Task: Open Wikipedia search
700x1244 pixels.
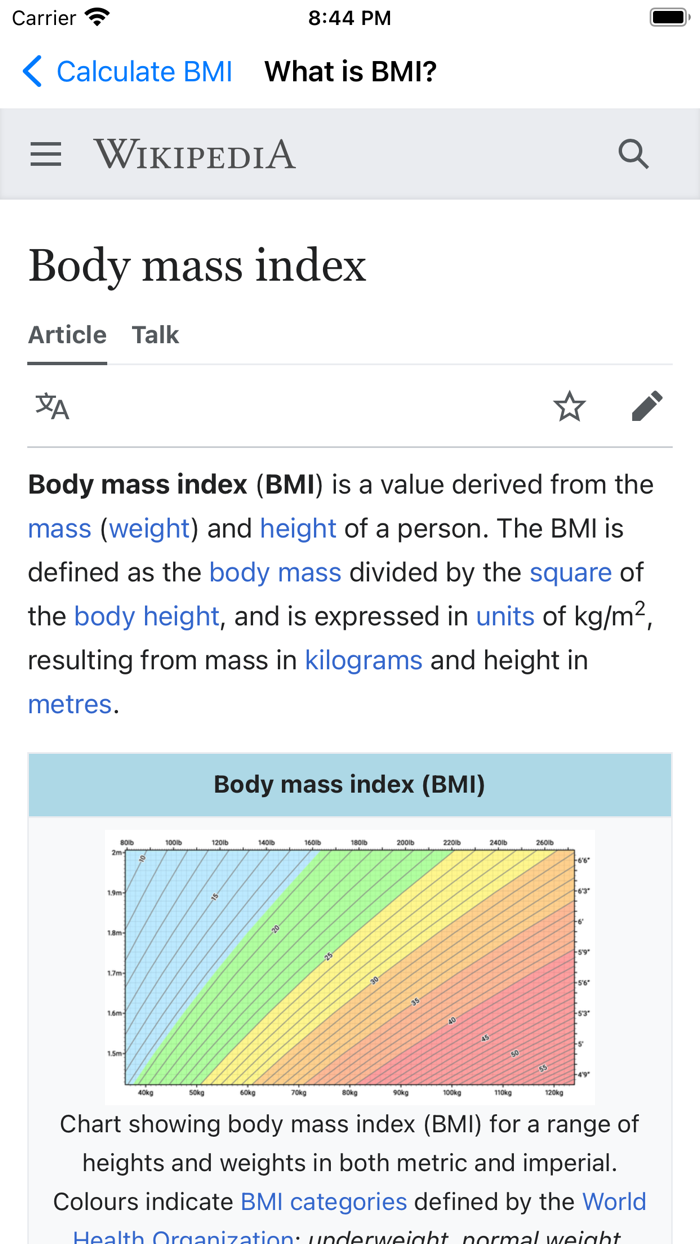Action: (x=633, y=153)
